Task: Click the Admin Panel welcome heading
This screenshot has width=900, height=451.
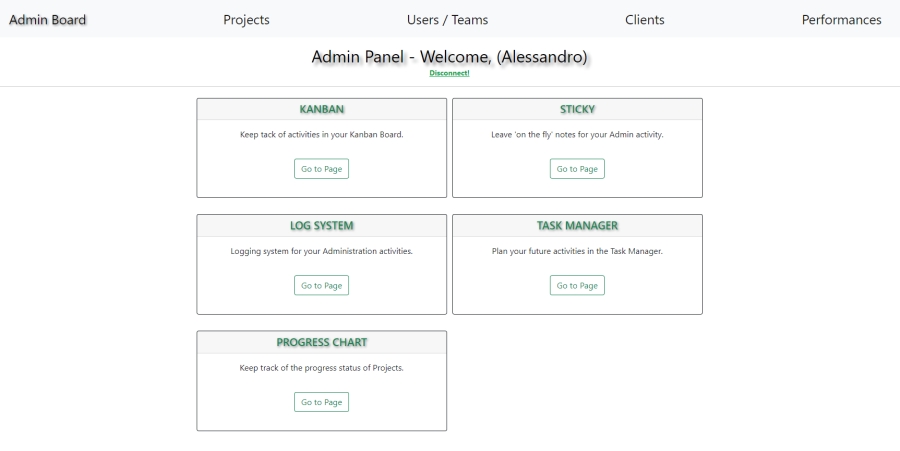Action: coord(449,57)
